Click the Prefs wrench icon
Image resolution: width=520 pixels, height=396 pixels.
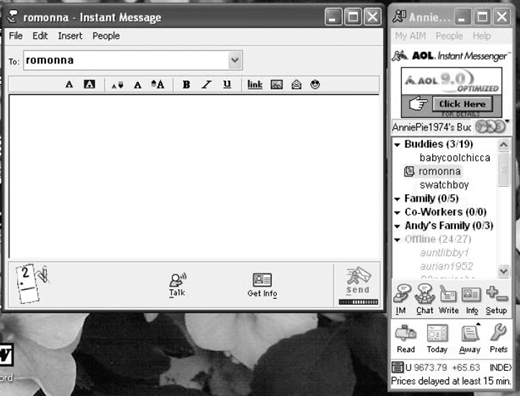tap(499, 338)
